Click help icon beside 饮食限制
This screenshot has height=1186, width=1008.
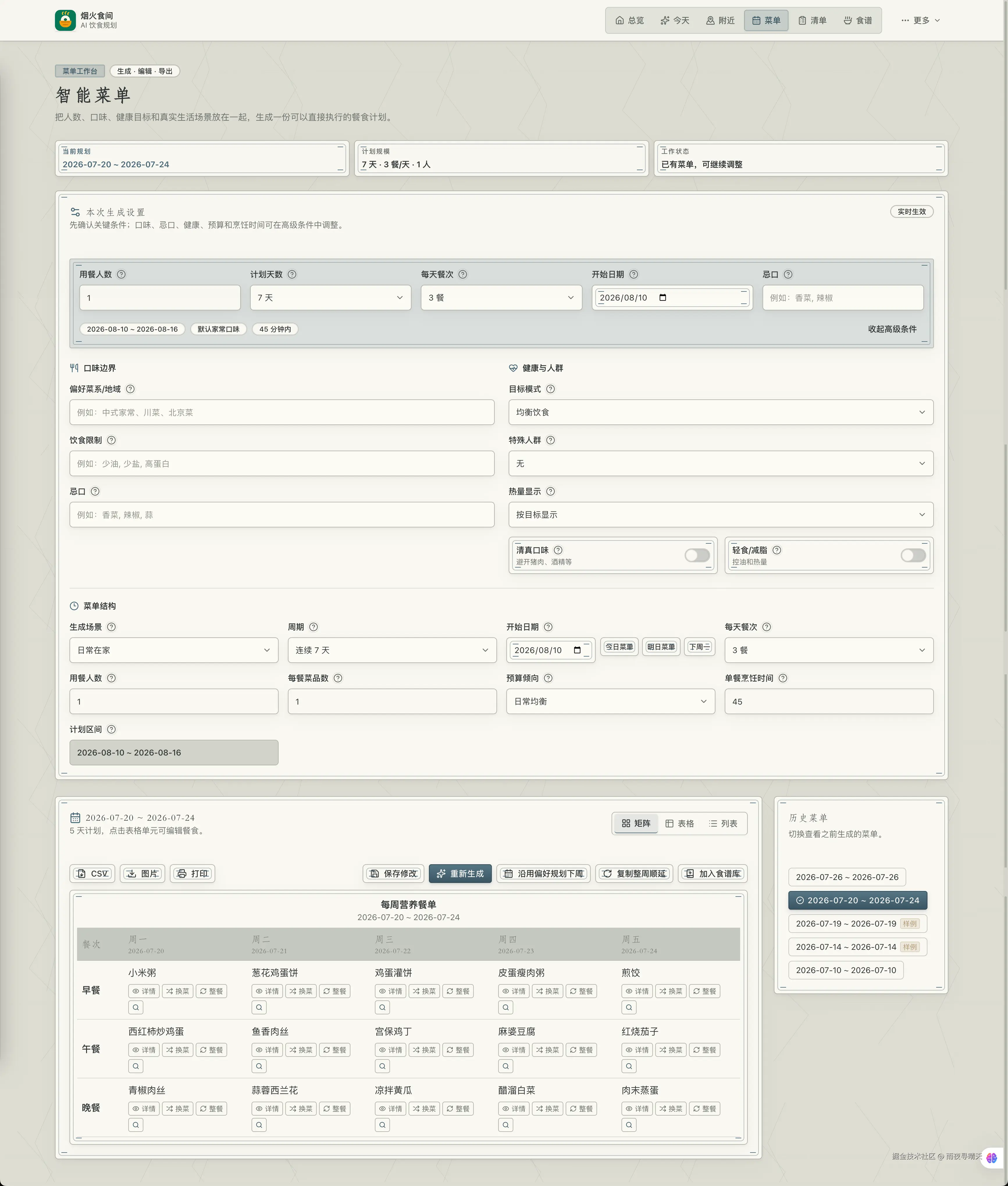click(x=111, y=440)
